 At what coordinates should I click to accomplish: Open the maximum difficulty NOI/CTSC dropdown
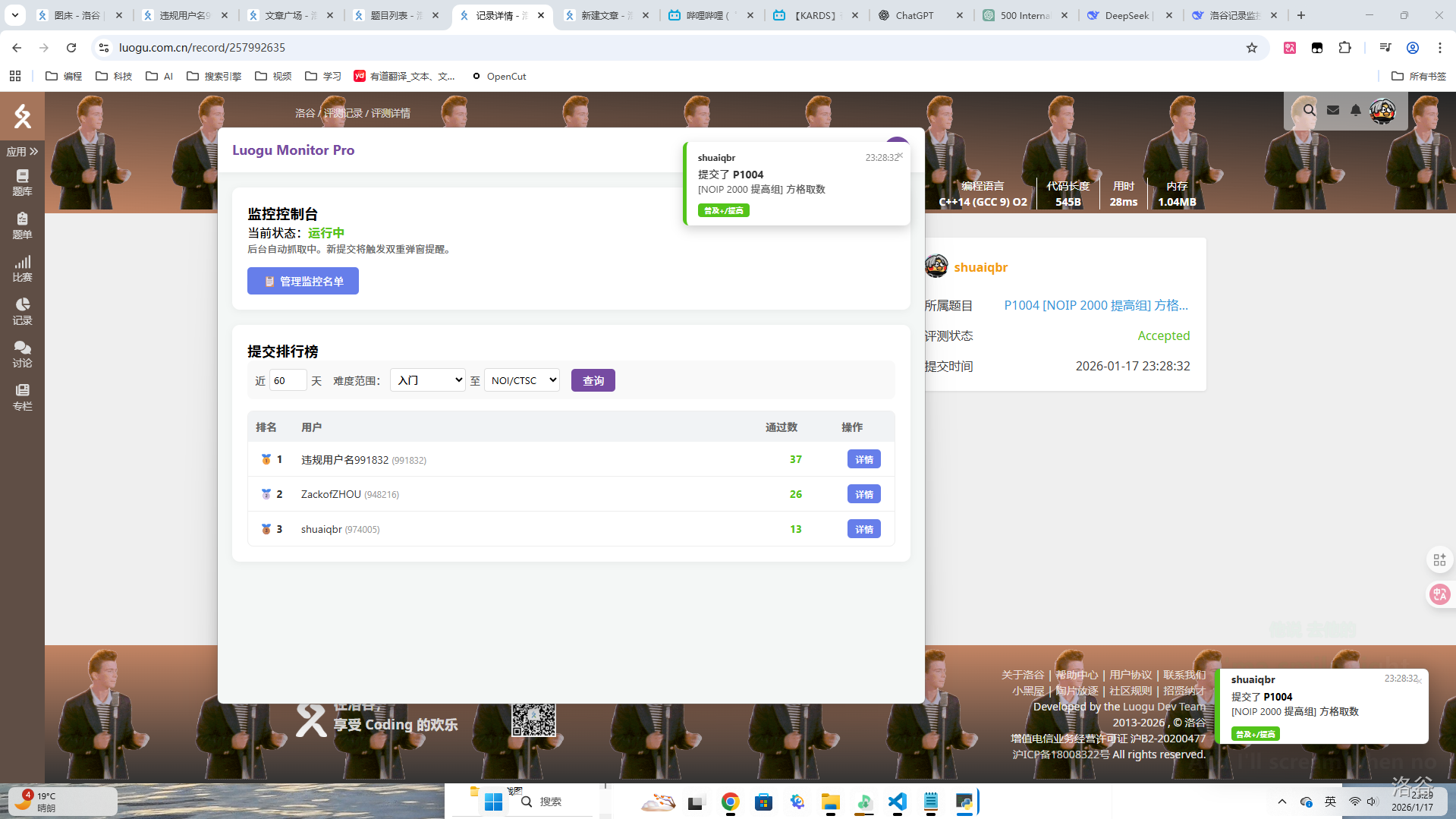[522, 380]
